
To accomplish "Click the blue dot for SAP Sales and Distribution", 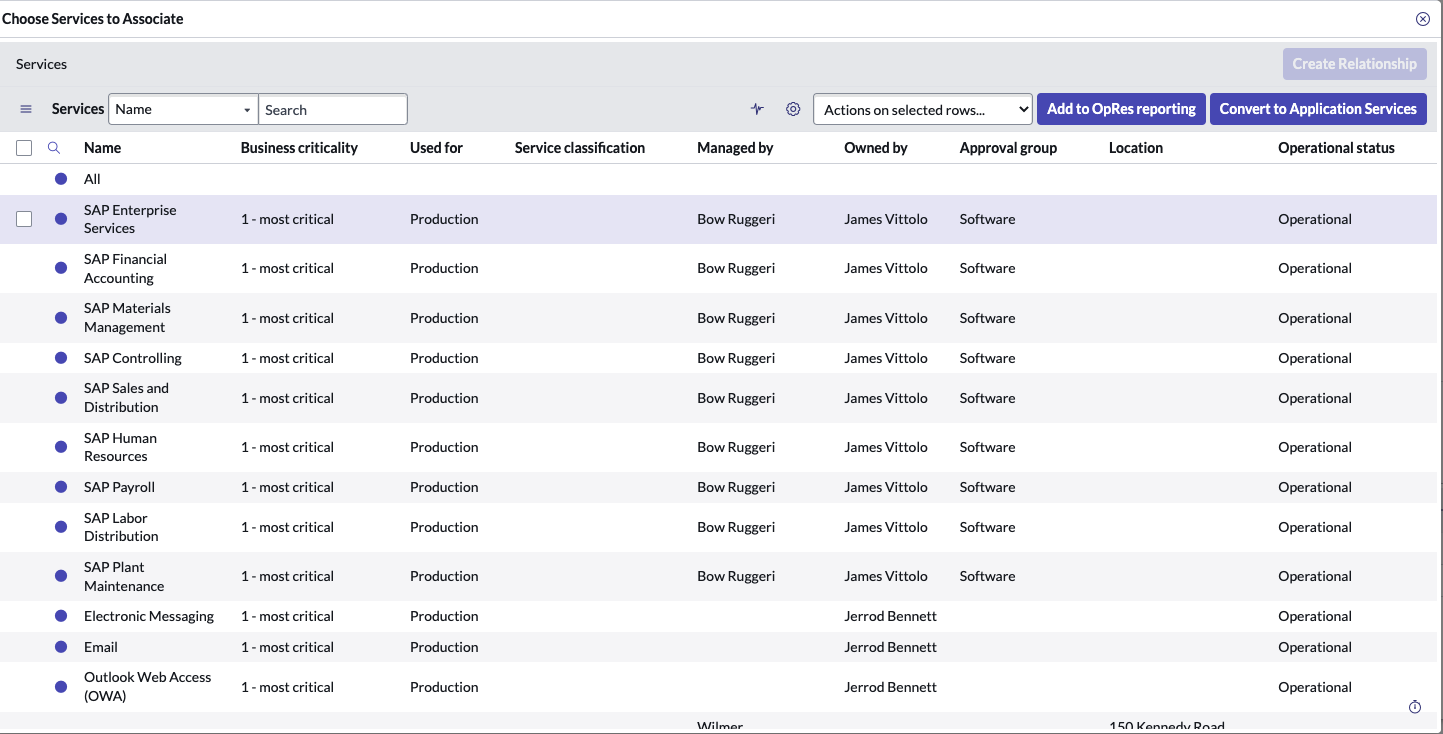I will tap(61, 398).
